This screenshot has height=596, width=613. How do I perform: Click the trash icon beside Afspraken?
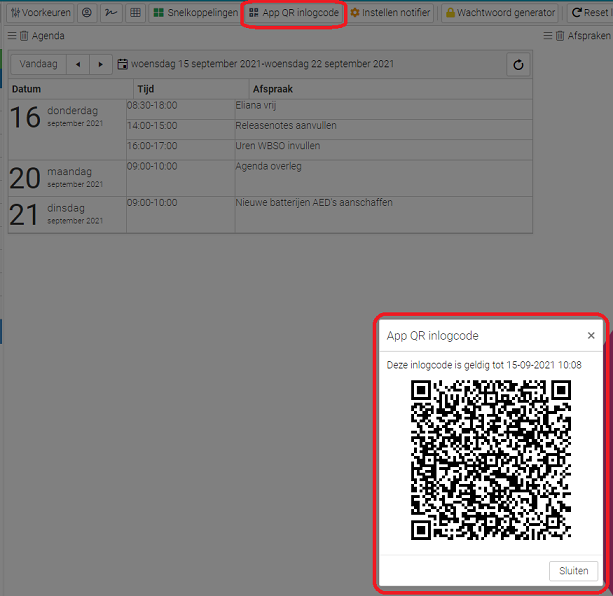[x=560, y=36]
